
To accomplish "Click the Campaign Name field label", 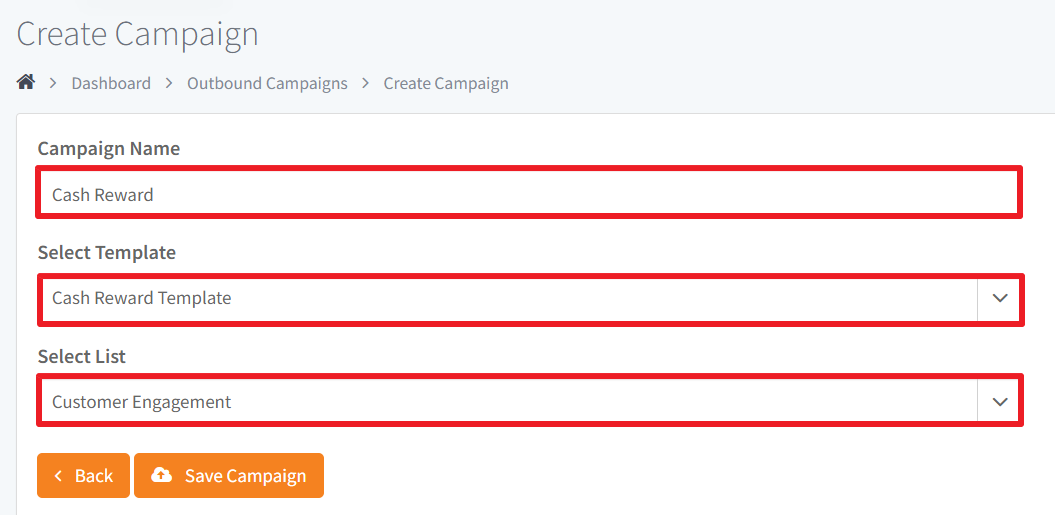I will 109,149.
